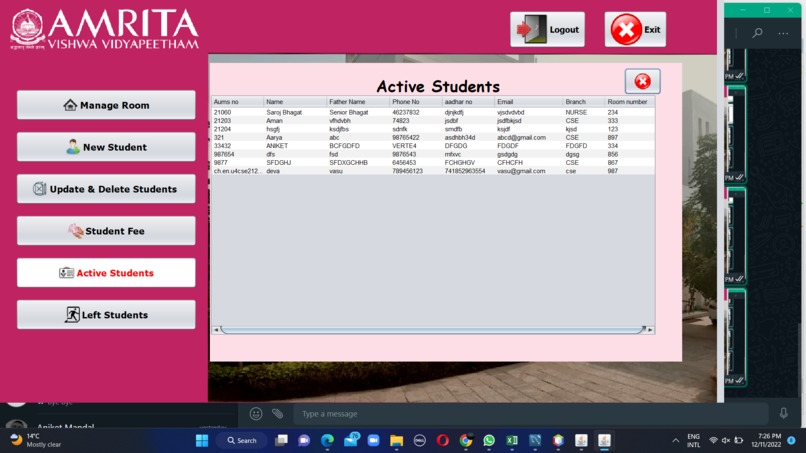Sort by Father Name column header

click(x=358, y=102)
